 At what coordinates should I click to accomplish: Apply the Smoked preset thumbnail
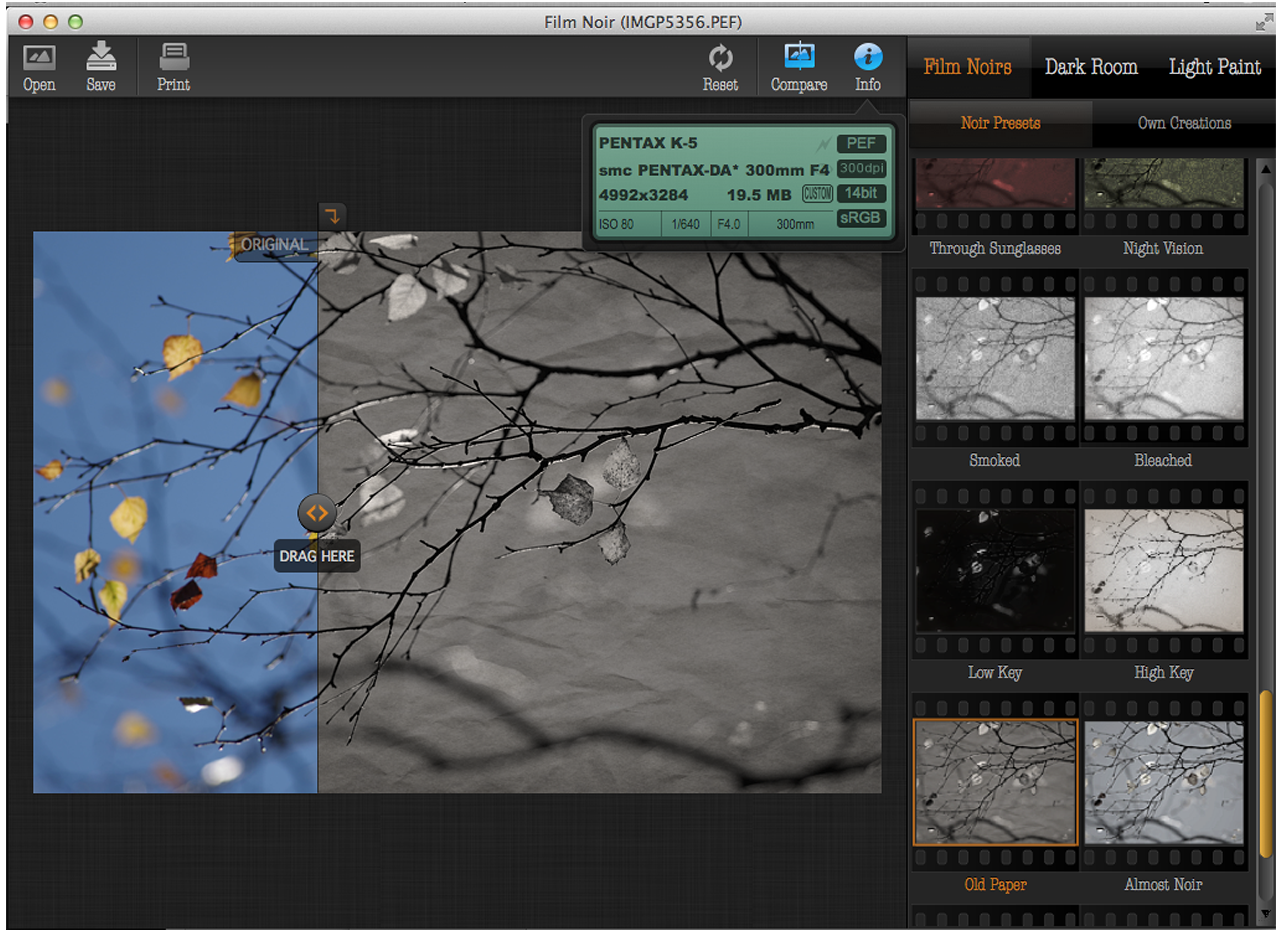[995, 358]
